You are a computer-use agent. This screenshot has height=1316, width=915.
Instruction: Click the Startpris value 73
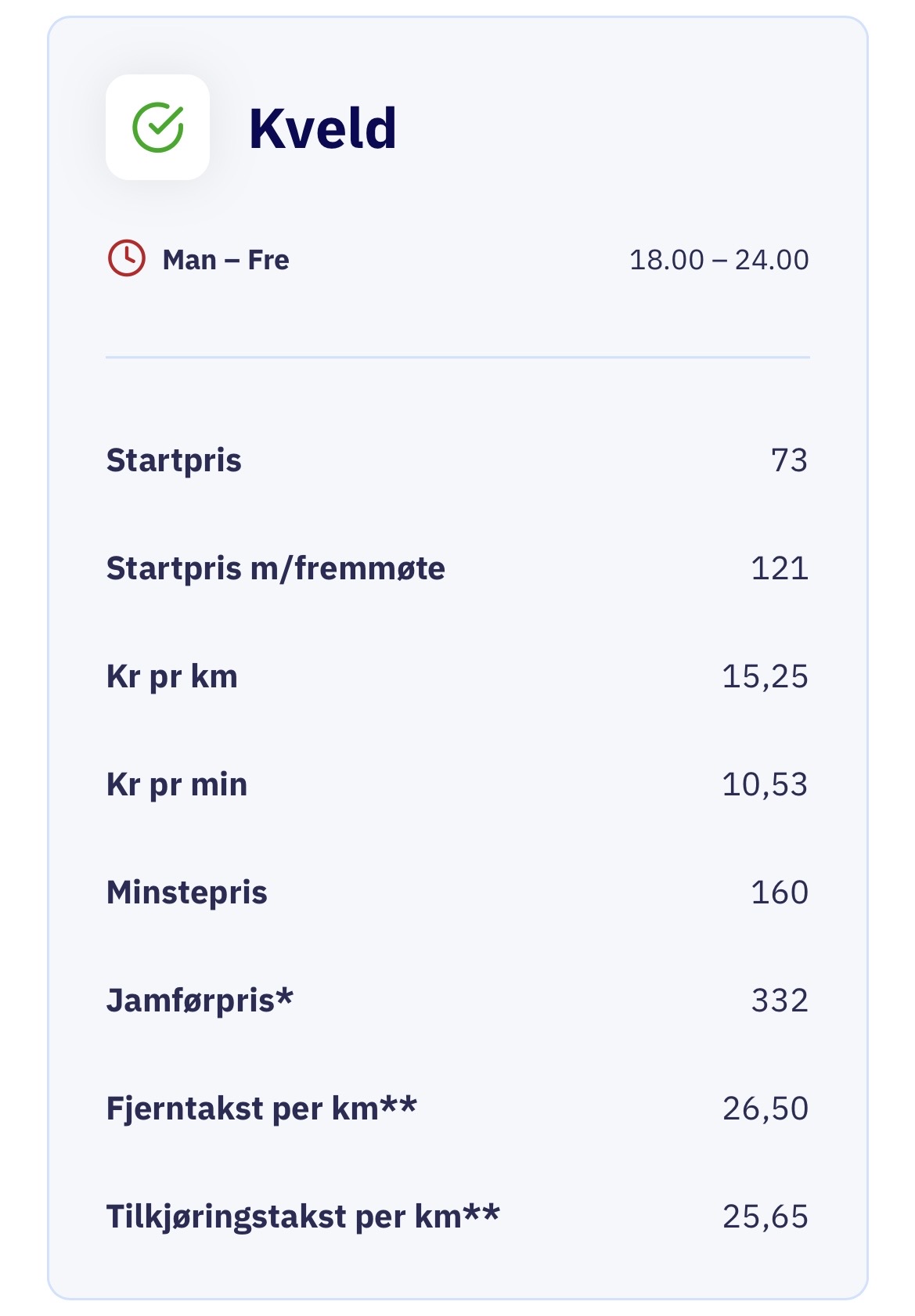point(789,460)
